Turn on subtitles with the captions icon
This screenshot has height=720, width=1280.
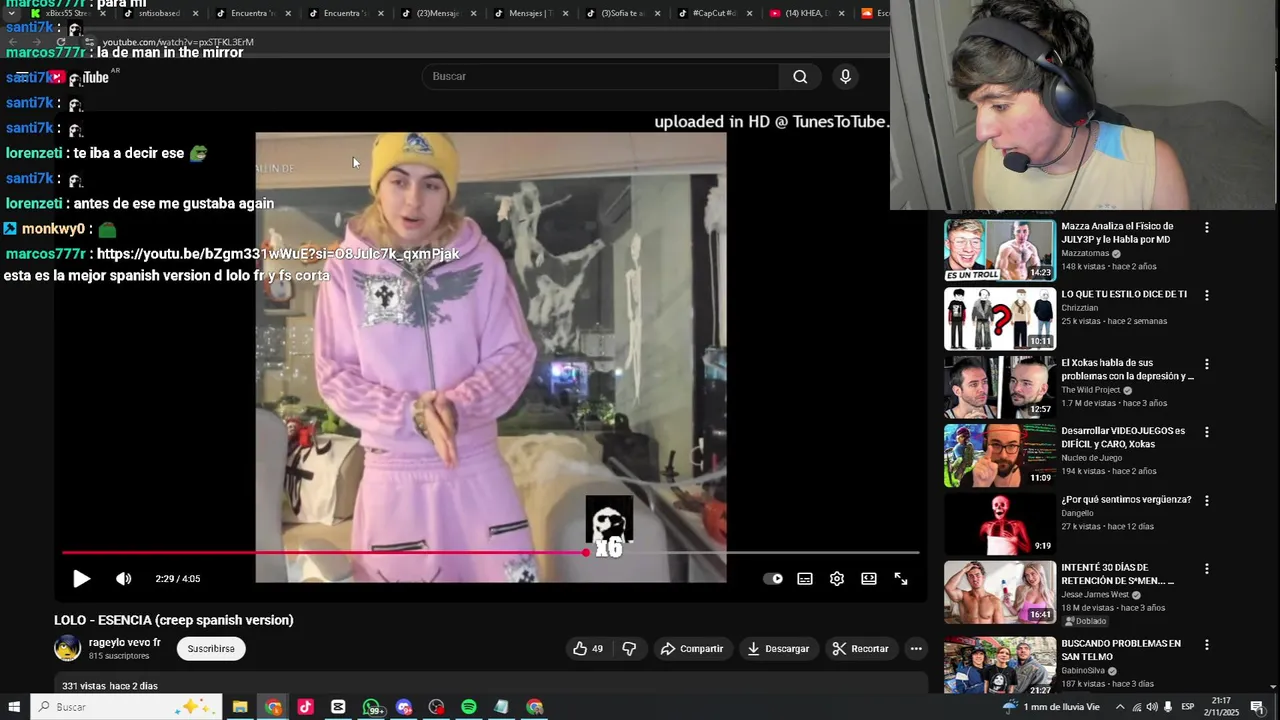coord(805,579)
